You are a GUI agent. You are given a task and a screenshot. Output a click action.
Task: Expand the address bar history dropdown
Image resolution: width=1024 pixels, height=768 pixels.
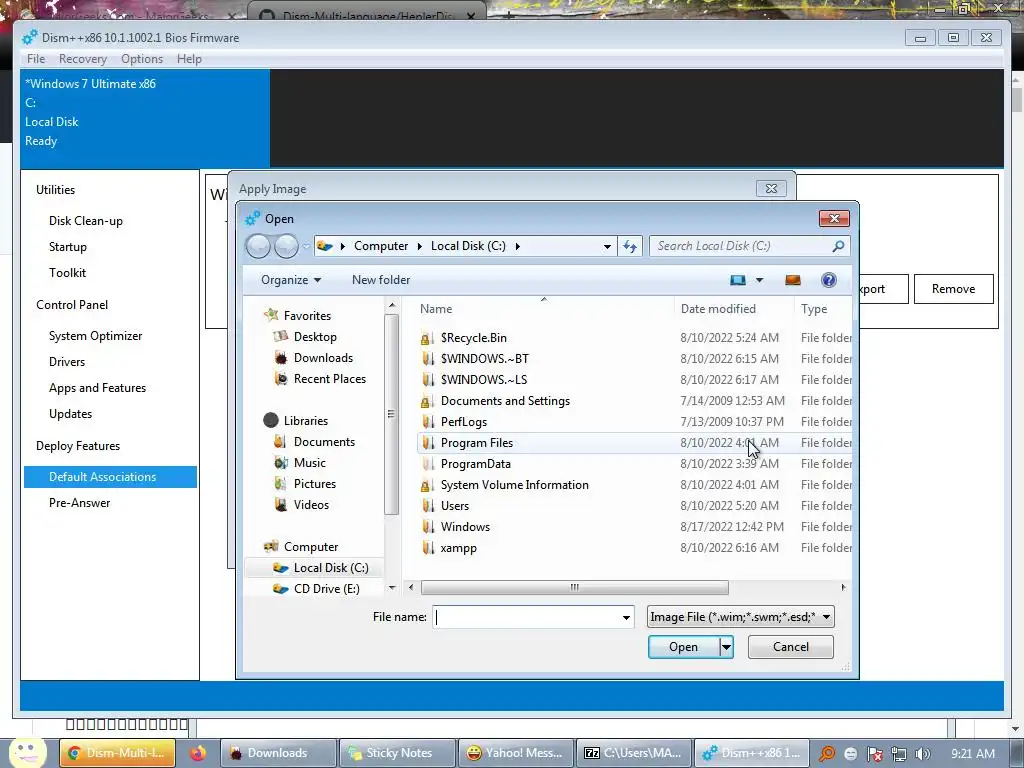tap(607, 246)
